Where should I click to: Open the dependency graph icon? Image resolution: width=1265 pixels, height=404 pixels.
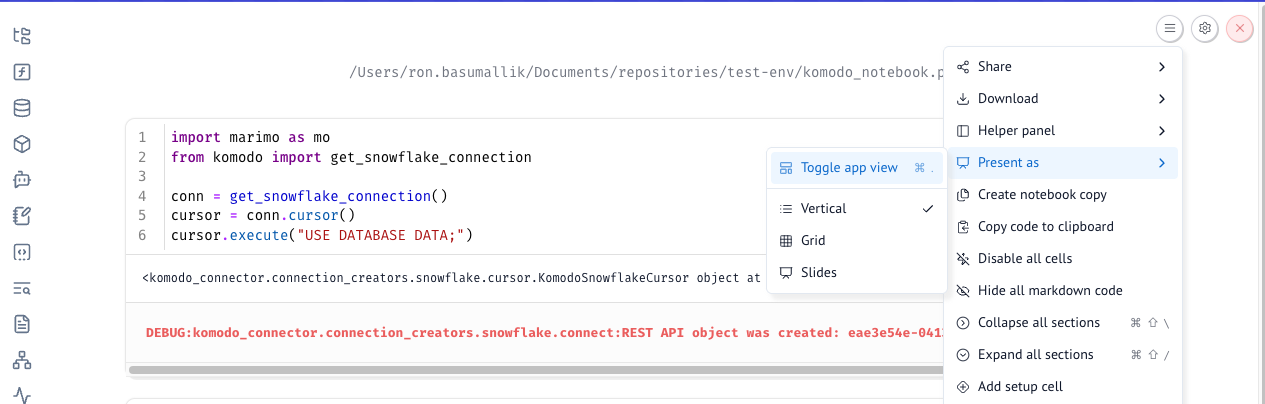[x=22, y=360]
